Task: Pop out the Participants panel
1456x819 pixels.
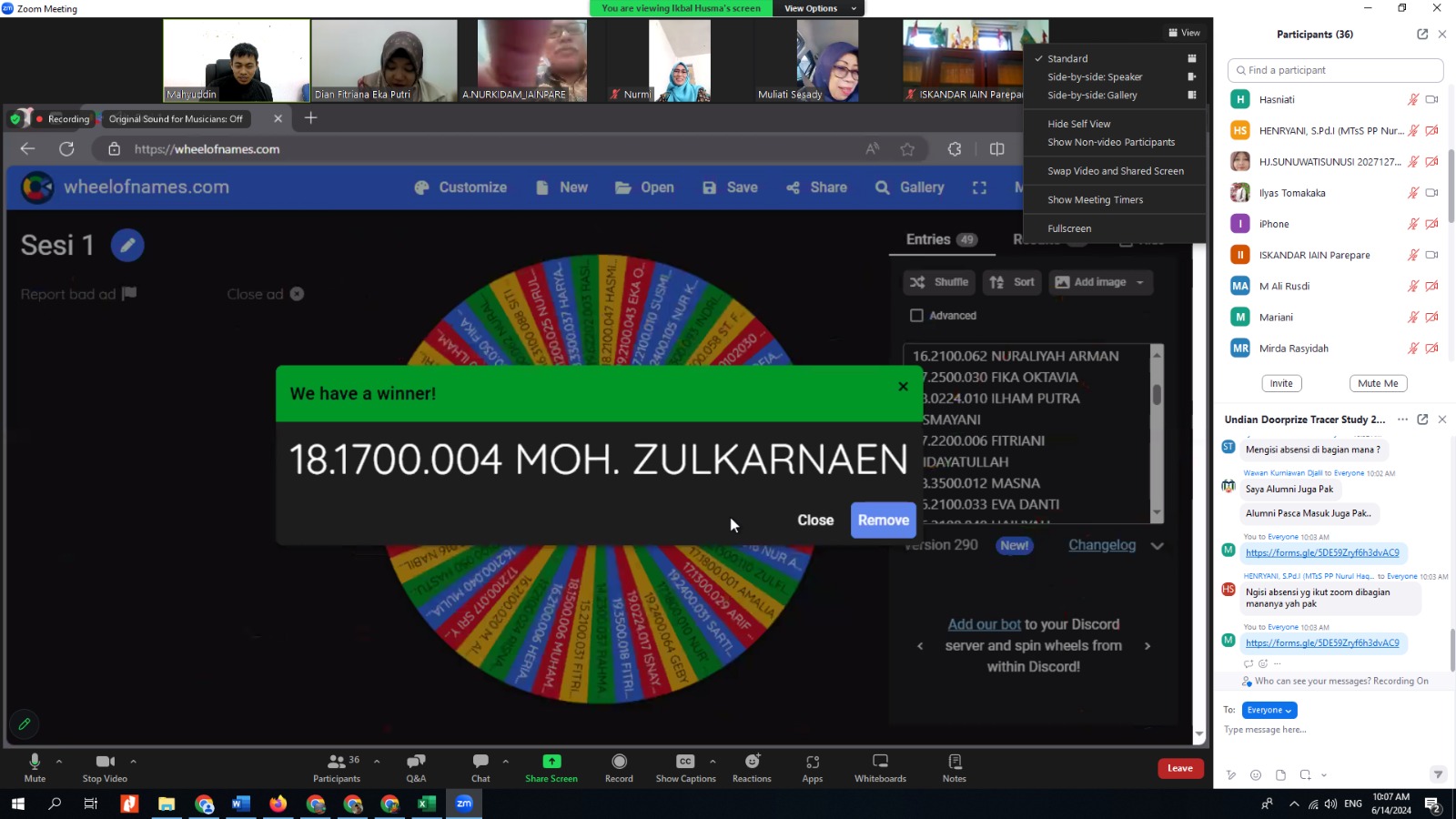Action: tap(1422, 35)
